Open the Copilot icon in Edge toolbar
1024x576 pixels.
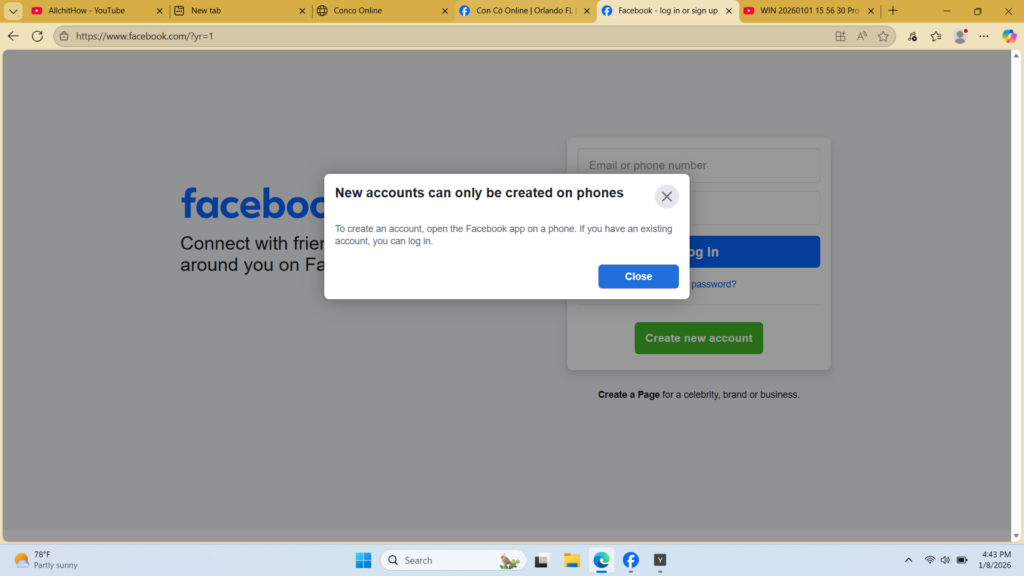coord(1009,36)
